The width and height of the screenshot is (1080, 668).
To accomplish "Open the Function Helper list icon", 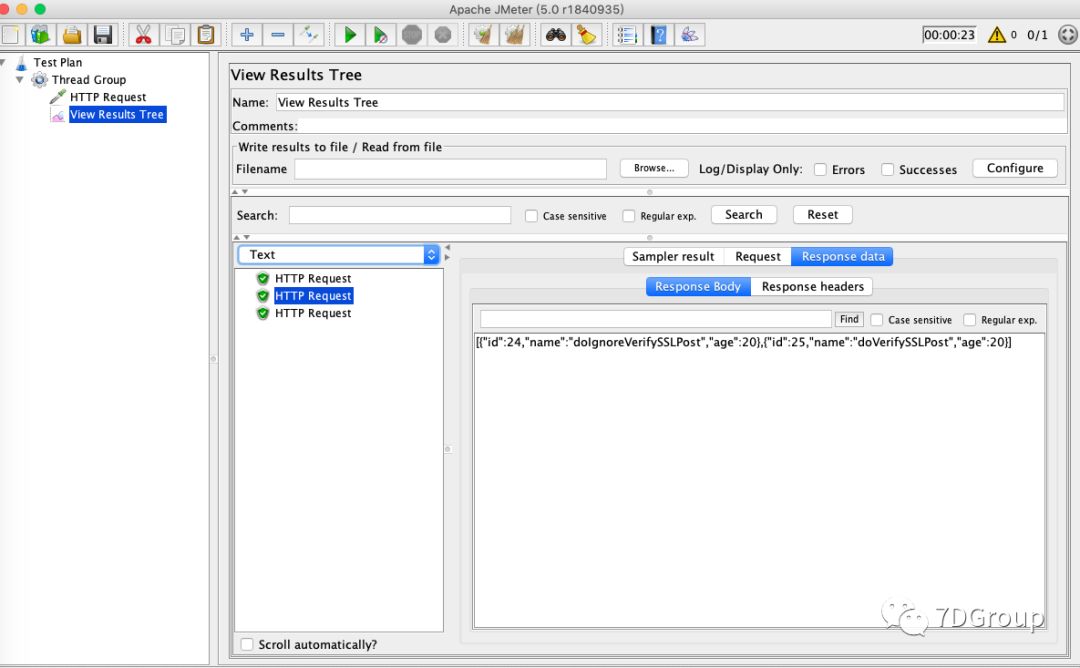I will click(x=627, y=34).
